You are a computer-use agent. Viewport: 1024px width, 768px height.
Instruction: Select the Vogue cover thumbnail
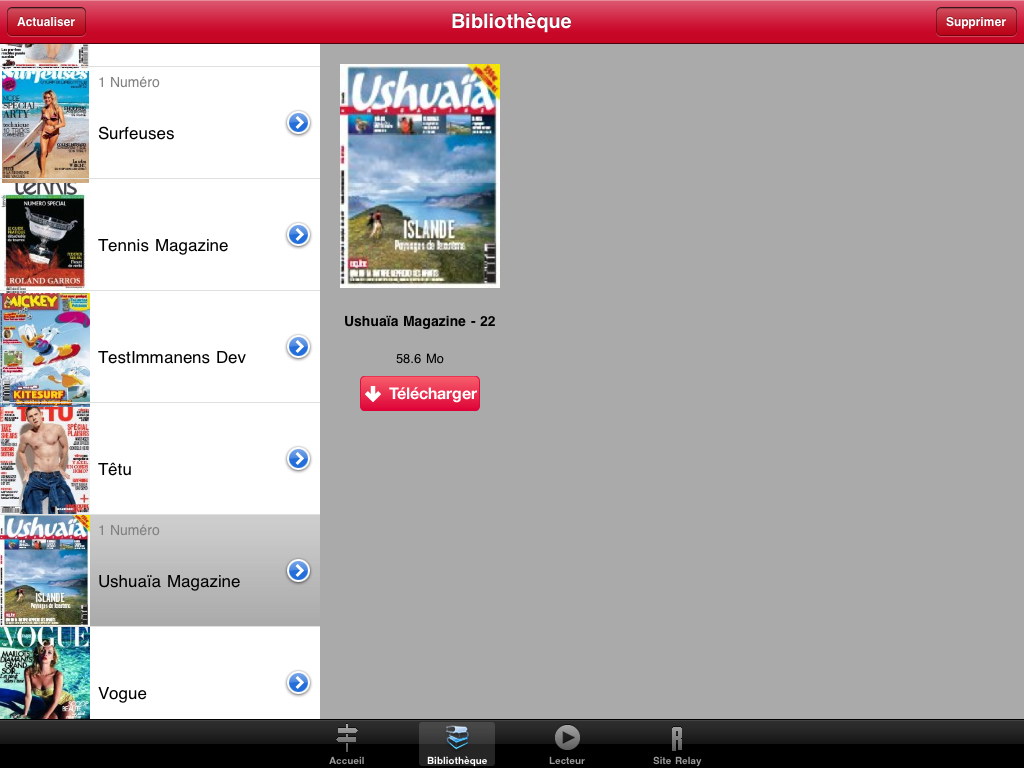click(x=45, y=673)
